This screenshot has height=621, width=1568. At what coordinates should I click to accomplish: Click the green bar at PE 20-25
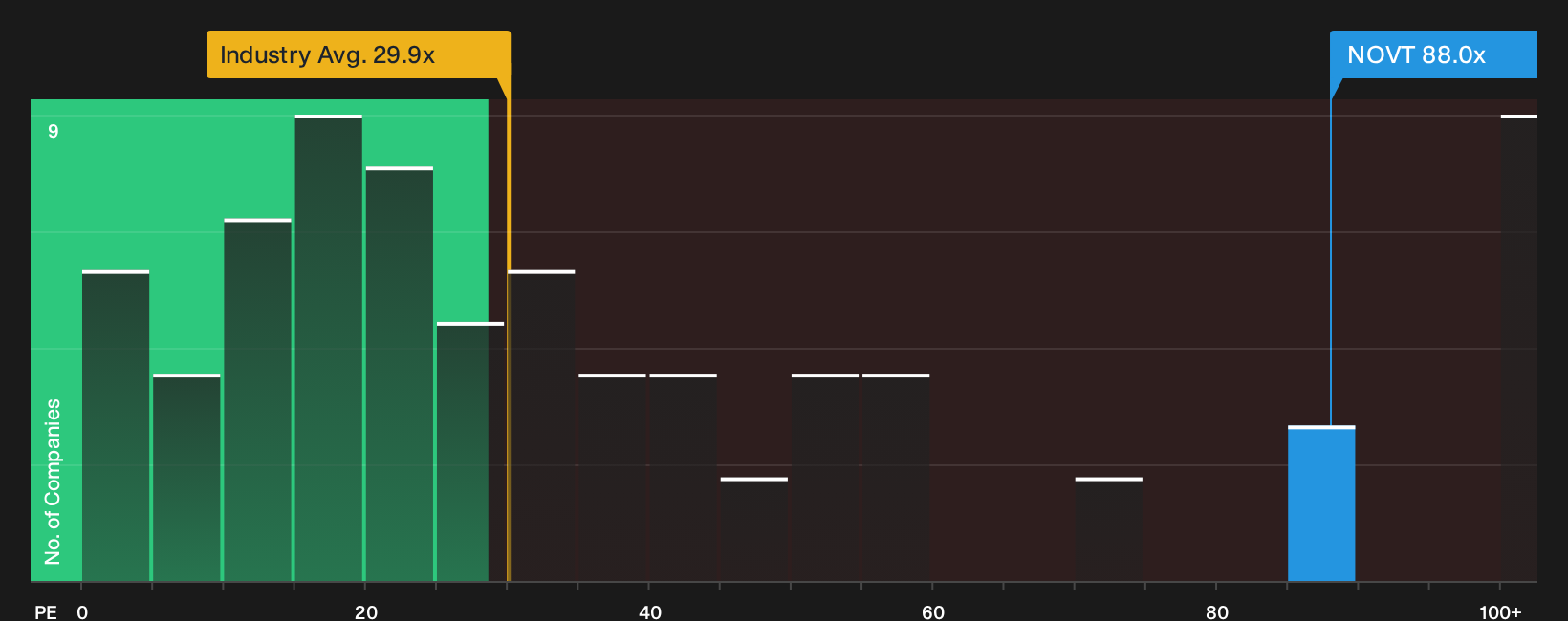pos(400,374)
